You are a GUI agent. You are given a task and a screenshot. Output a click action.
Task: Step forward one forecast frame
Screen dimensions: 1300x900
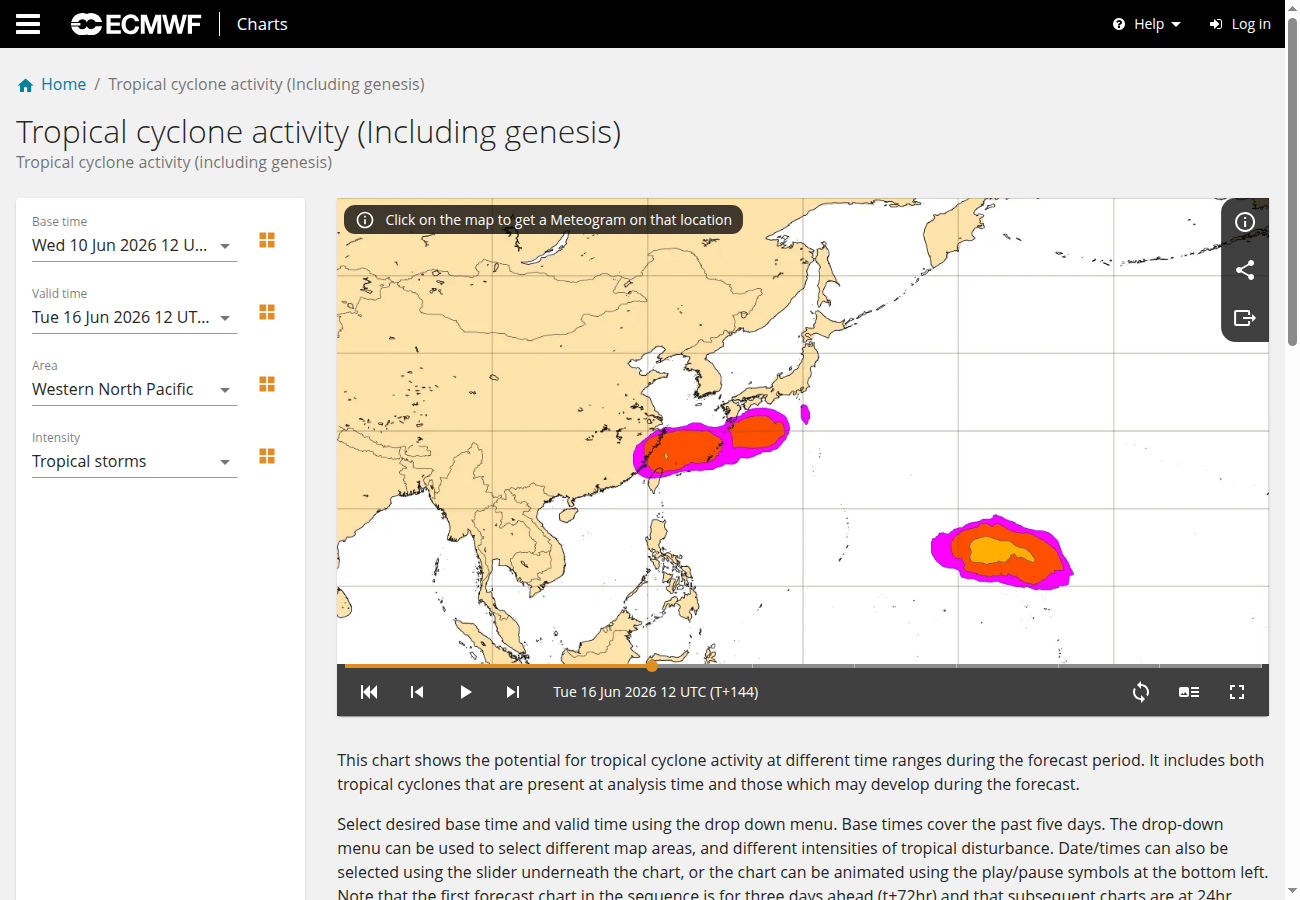513,692
